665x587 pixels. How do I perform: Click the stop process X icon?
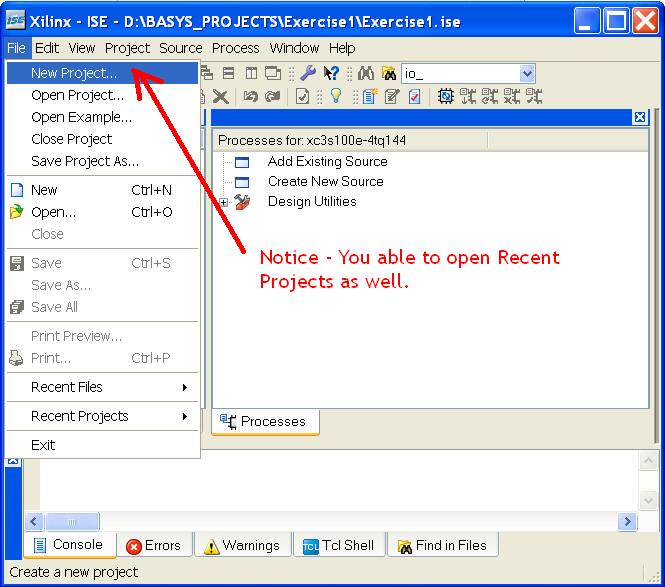click(512, 97)
